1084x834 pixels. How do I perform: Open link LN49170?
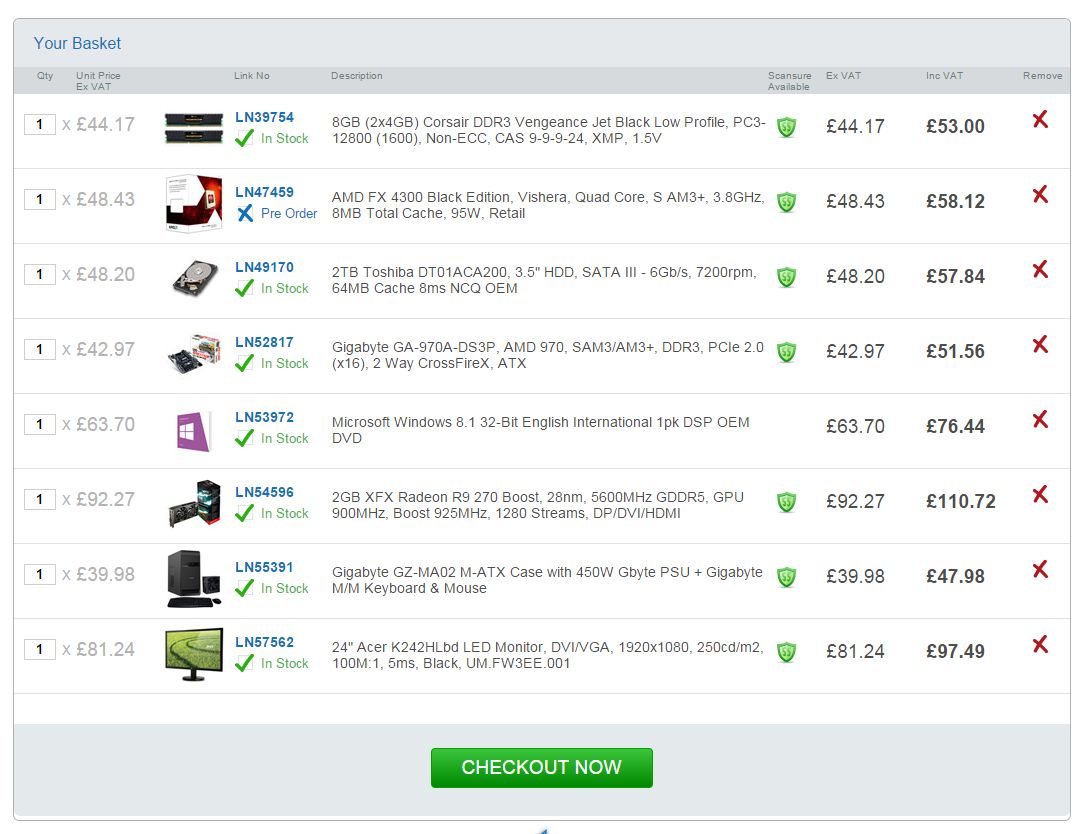pos(264,268)
